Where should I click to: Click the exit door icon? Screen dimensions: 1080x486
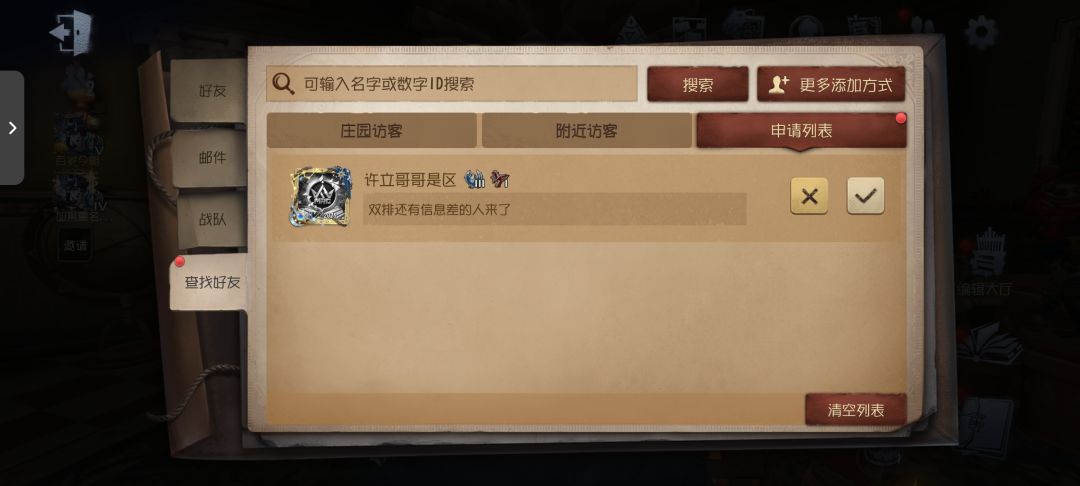71,32
